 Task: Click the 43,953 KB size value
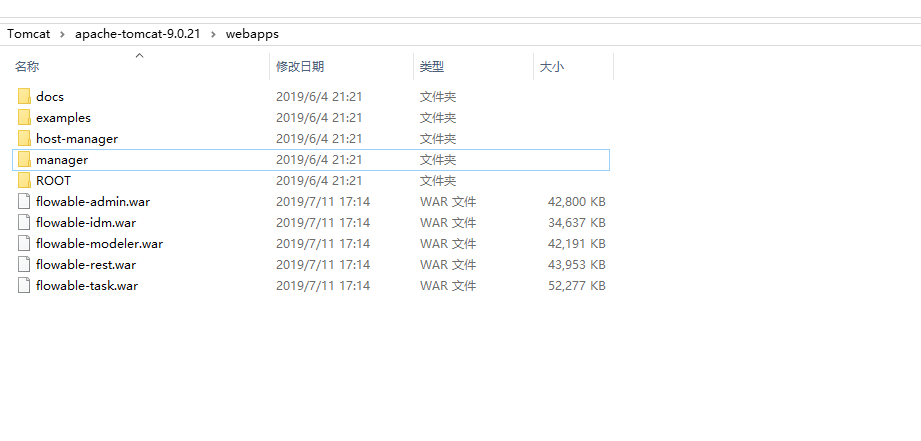click(577, 265)
